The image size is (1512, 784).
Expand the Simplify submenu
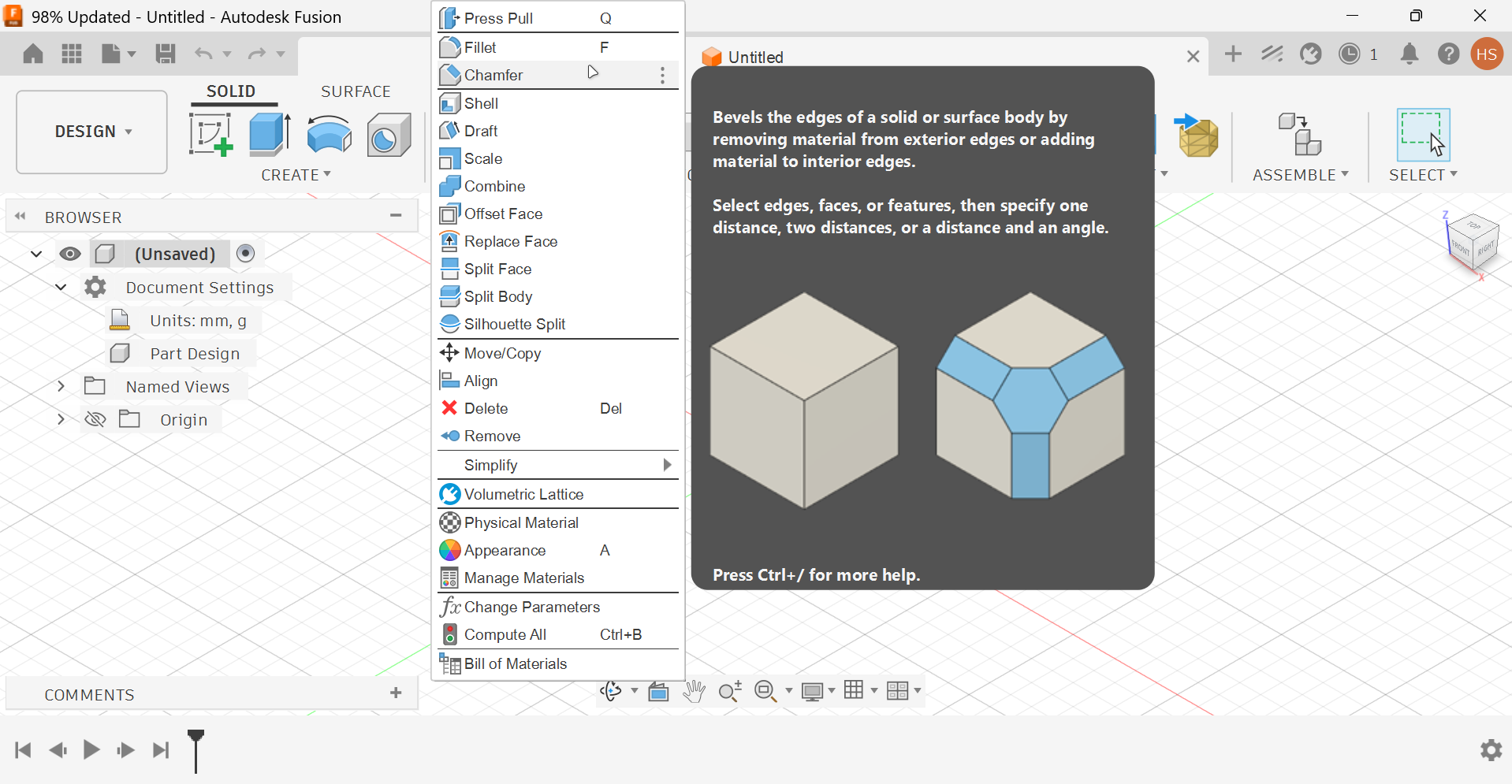558,465
